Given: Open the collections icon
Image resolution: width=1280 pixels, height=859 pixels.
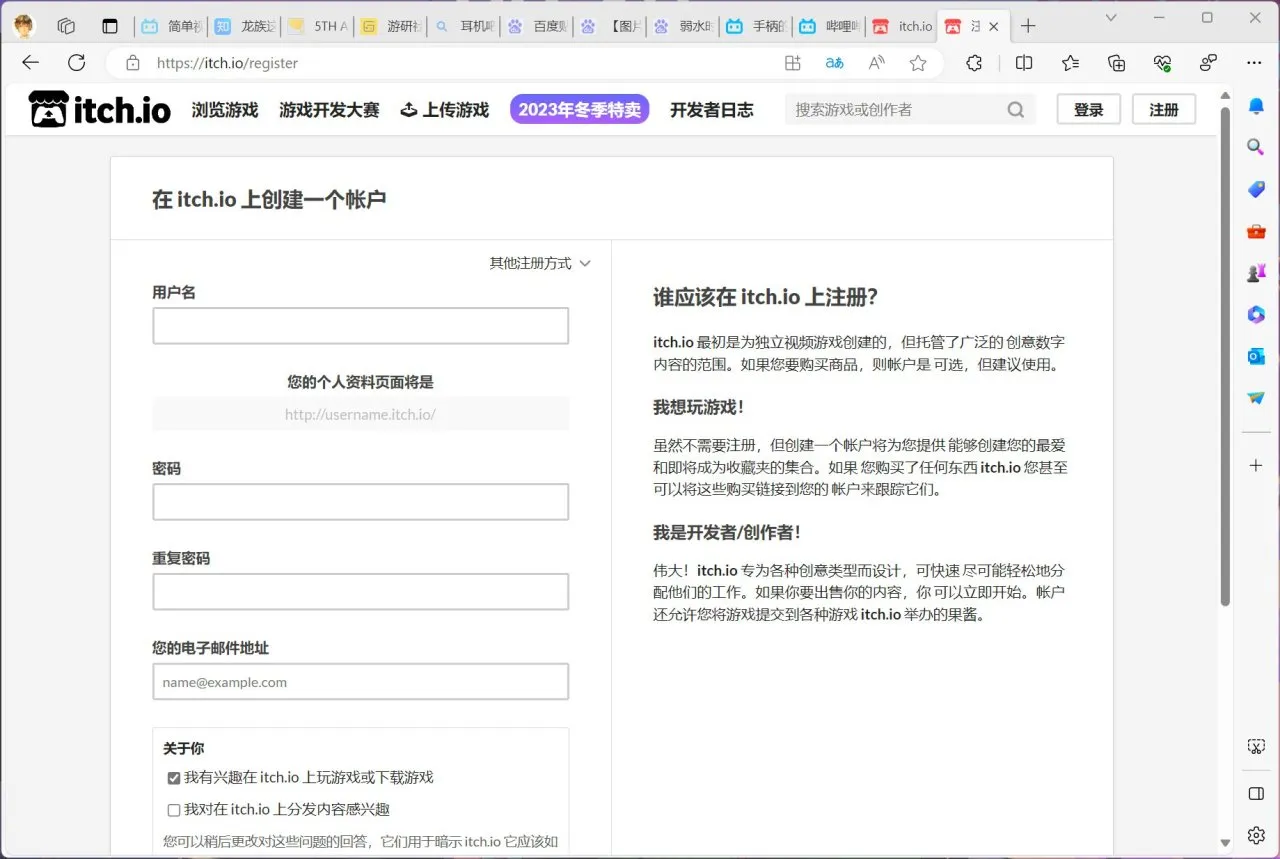Looking at the screenshot, I should [x=1117, y=63].
